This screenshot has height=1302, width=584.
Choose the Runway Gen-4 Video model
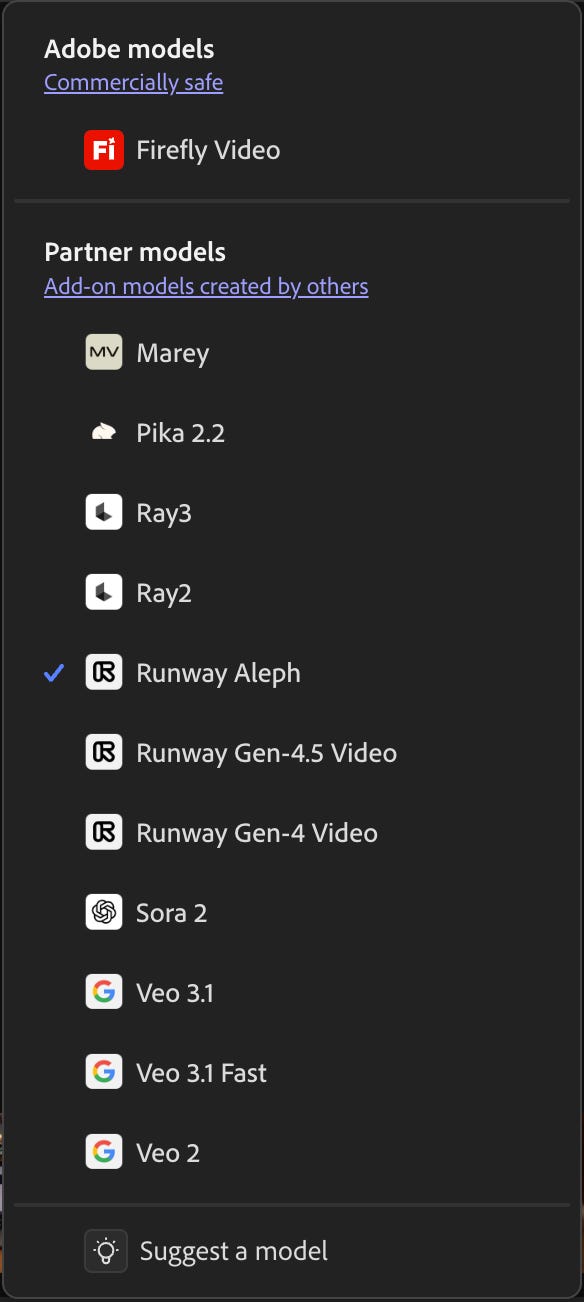[x=256, y=832]
